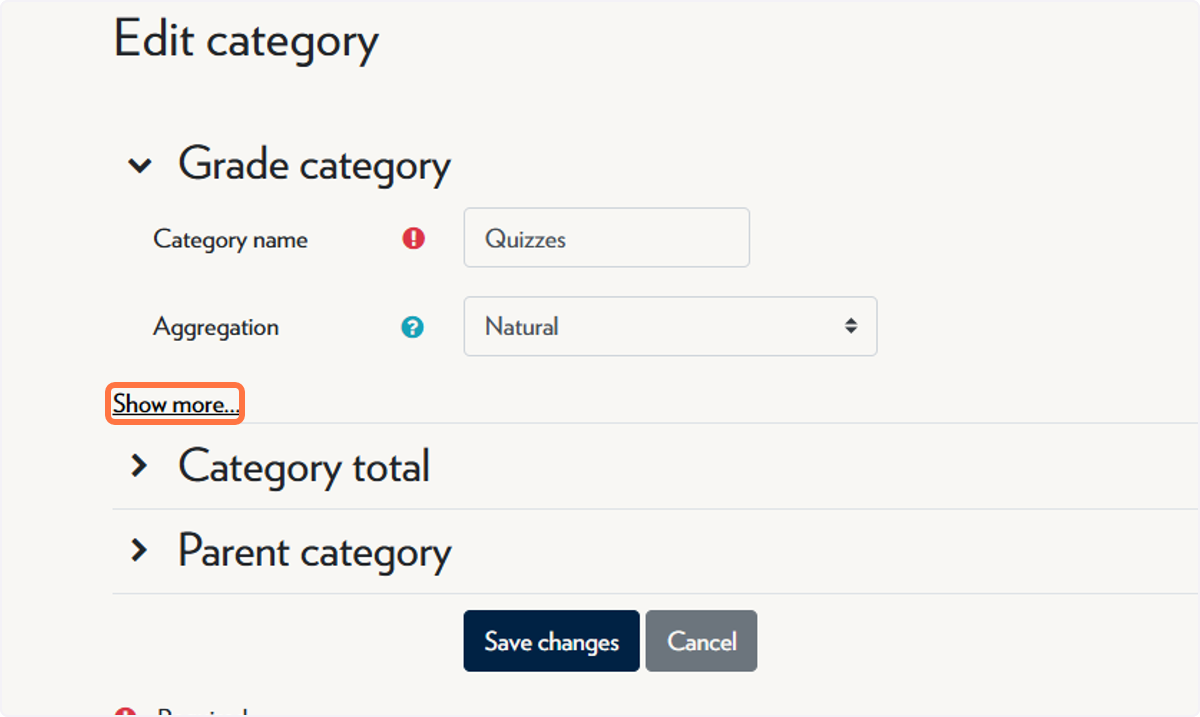Cancel editing the category
1200x717 pixels.
(x=701, y=641)
